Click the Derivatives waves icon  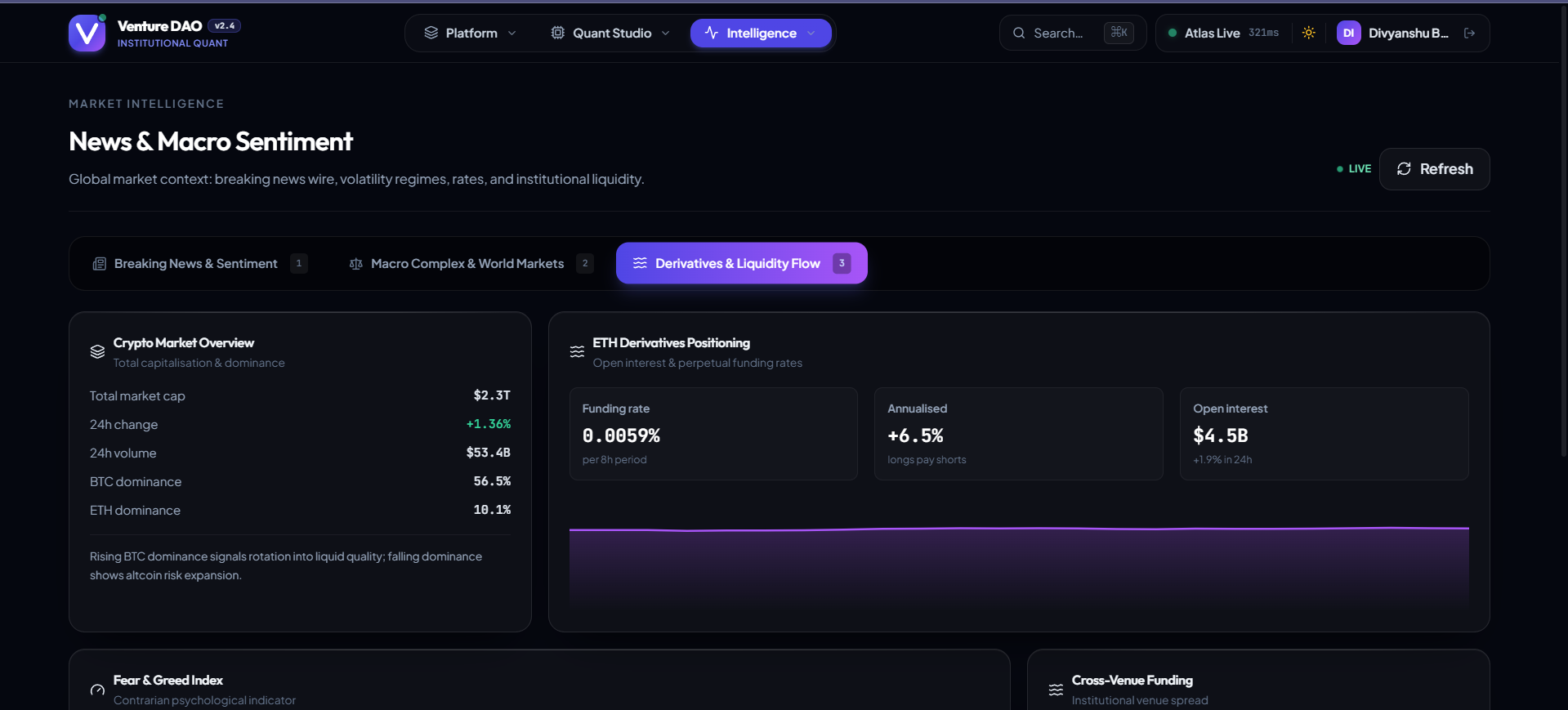(x=640, y=263)
